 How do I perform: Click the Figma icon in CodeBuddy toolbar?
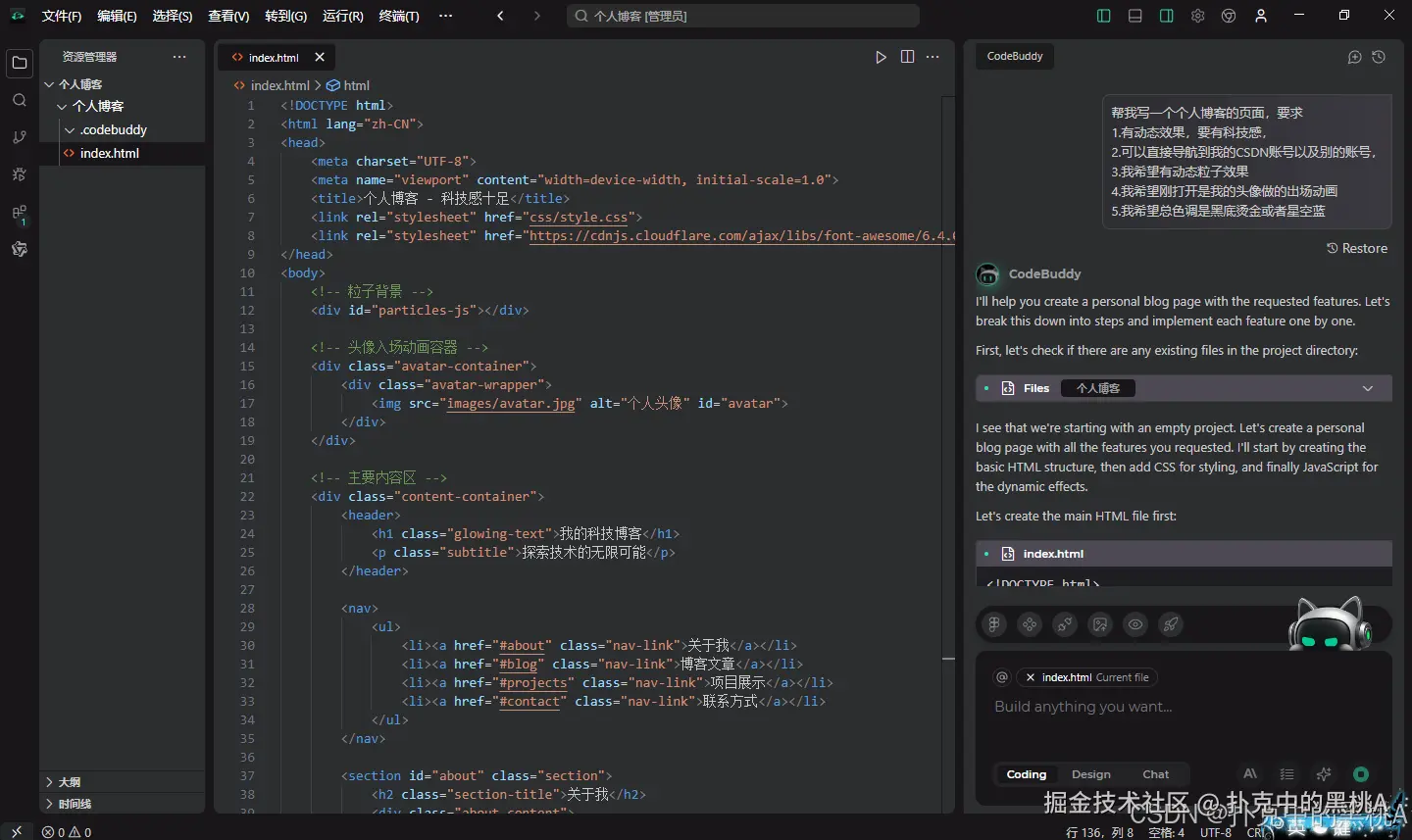point(994,624)
